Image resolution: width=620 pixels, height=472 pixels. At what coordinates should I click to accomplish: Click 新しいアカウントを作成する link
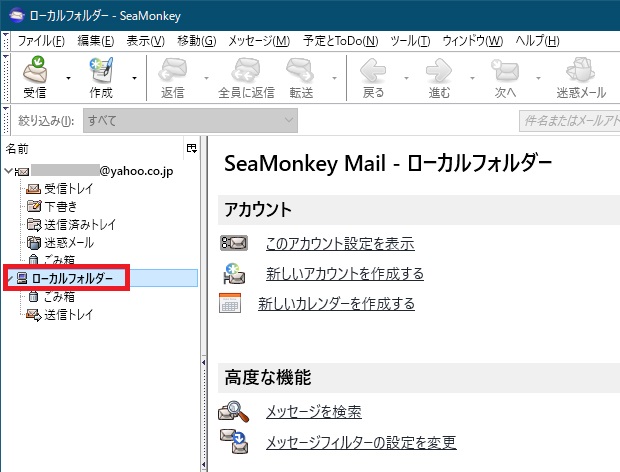point(344,273)
